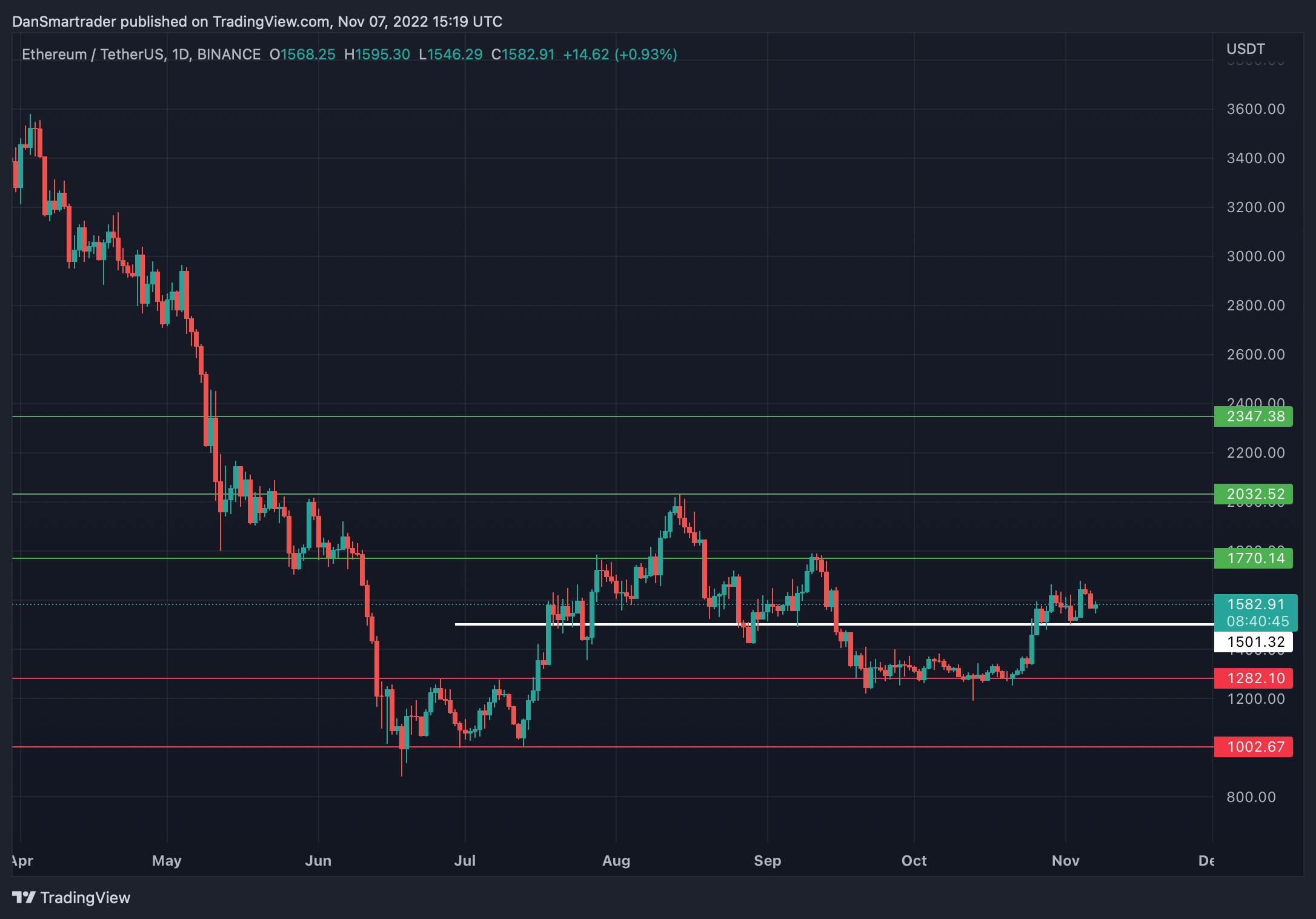Click the 2800.00 price axis label
This screenshot has width=1316, height=919.
(x=1255, y=306)
